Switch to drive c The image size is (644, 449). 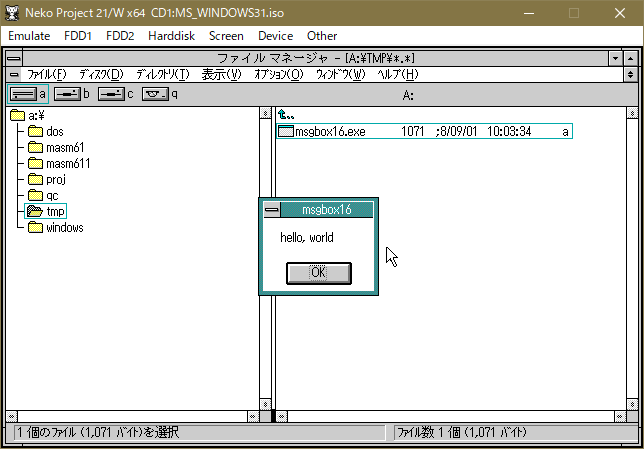point(111,94)
